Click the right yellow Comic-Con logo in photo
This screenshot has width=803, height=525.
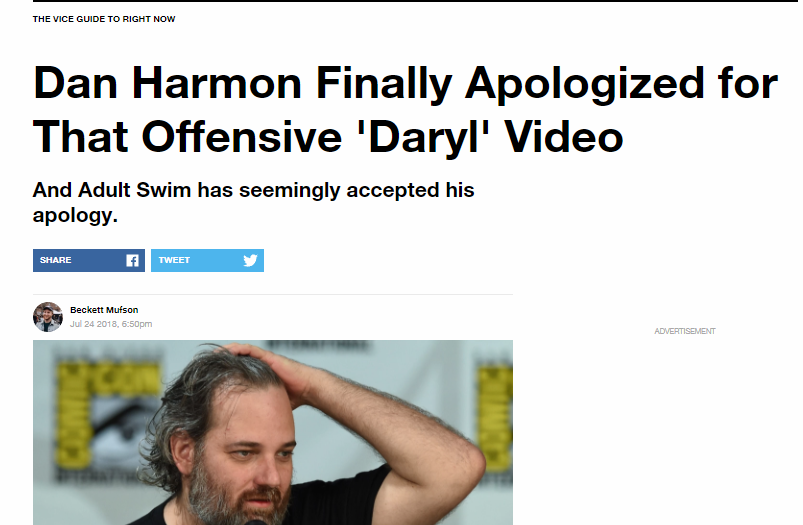pos(495,417)
